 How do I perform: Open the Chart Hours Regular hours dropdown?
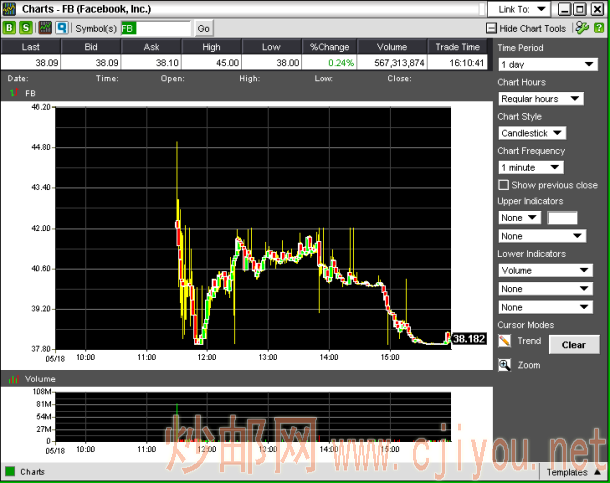(541, 99)
